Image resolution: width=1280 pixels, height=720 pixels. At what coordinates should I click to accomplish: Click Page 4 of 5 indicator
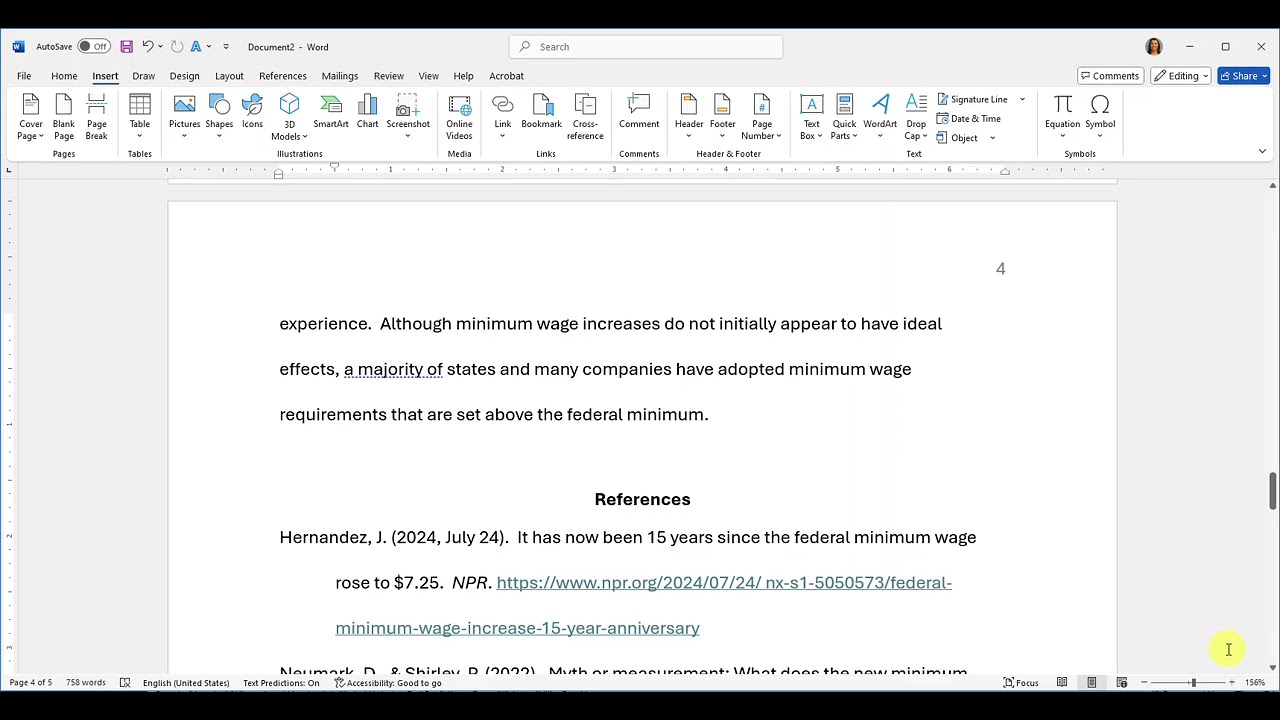31,683
